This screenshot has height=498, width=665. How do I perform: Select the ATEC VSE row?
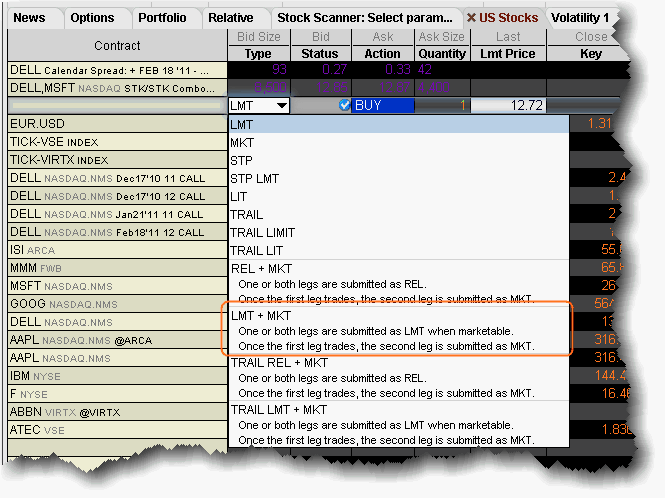point(117,430)
